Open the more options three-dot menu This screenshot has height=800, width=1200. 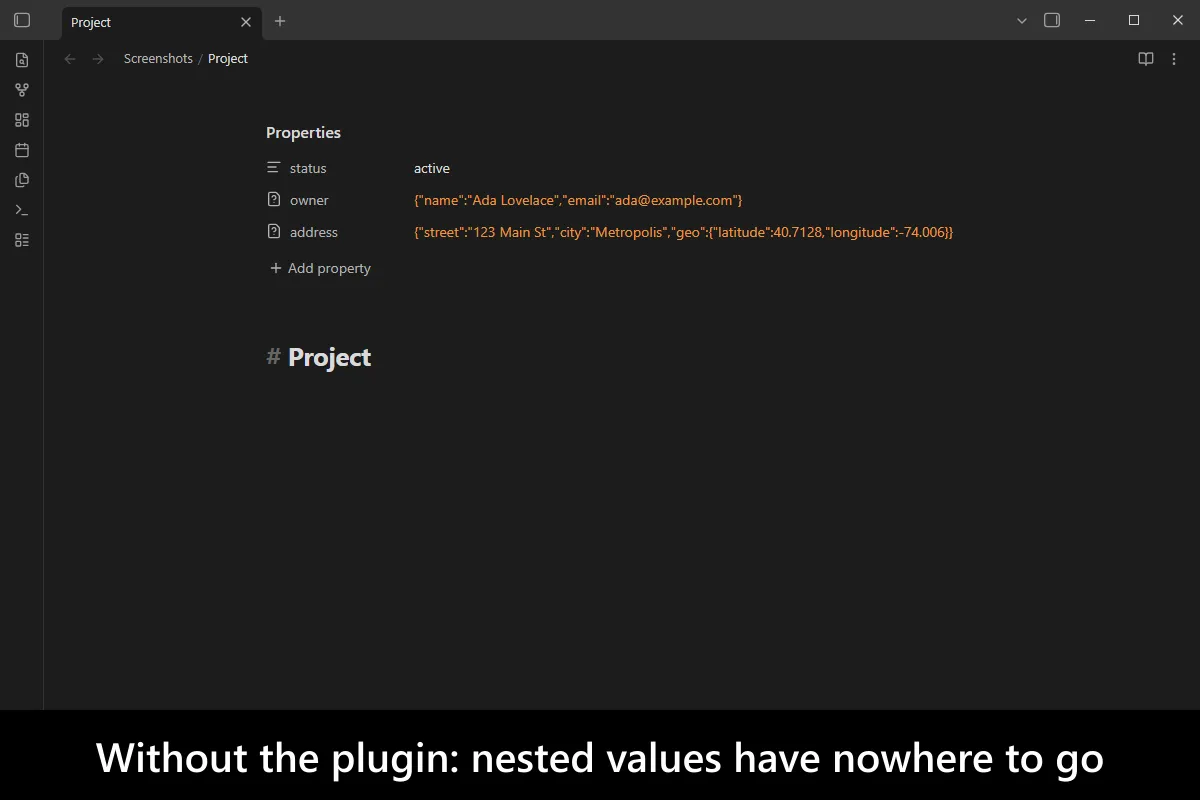[1175, 59]
